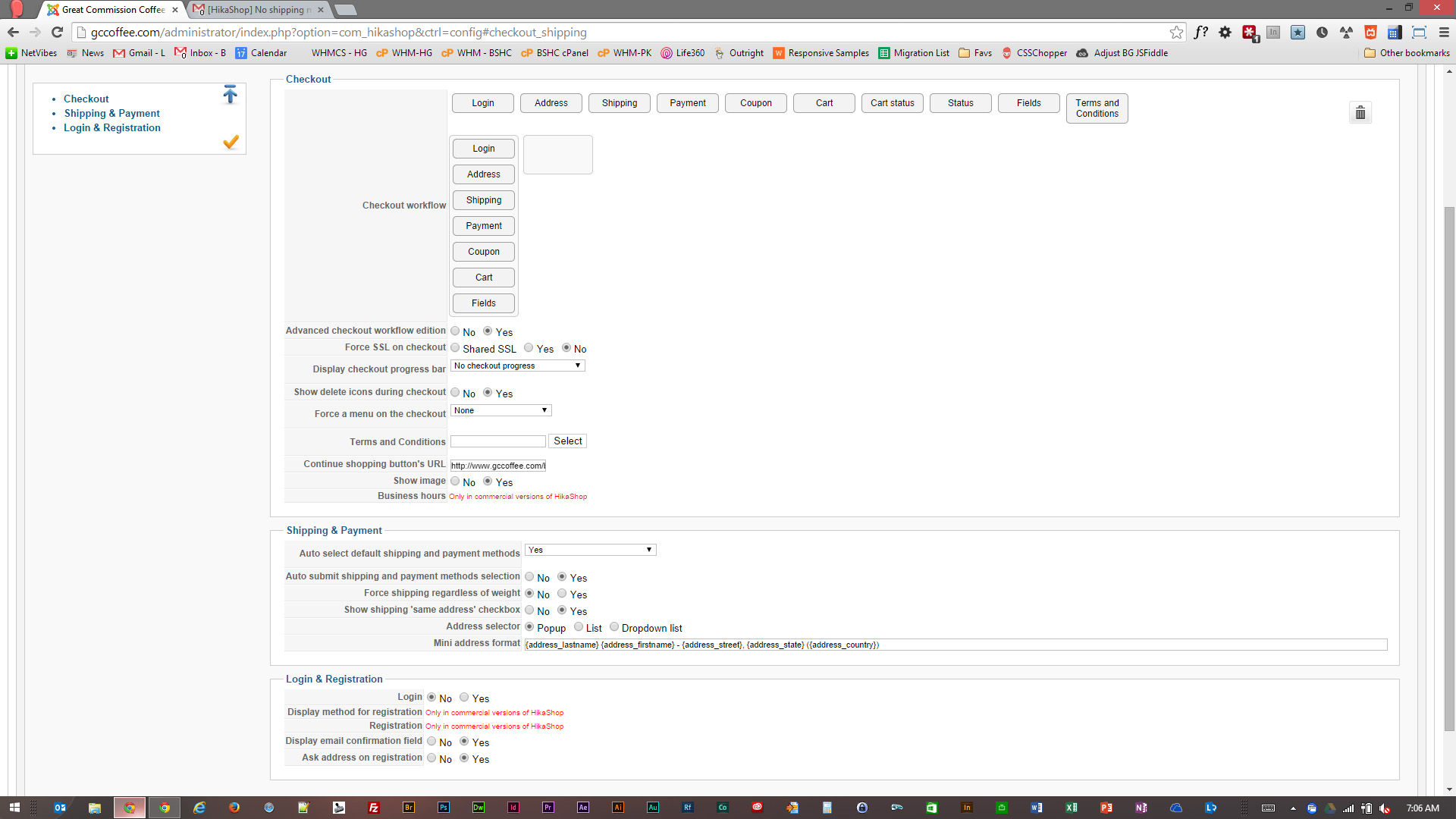Click the trash can icon in workflow
1456x819 pixels.
(x=1360, y=113)
